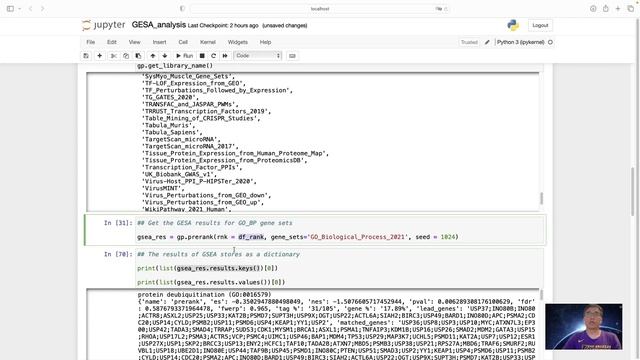Toggle the Safari sidebar icon
The width and height of the screenshot is (640, 360).
coord(10,9)
